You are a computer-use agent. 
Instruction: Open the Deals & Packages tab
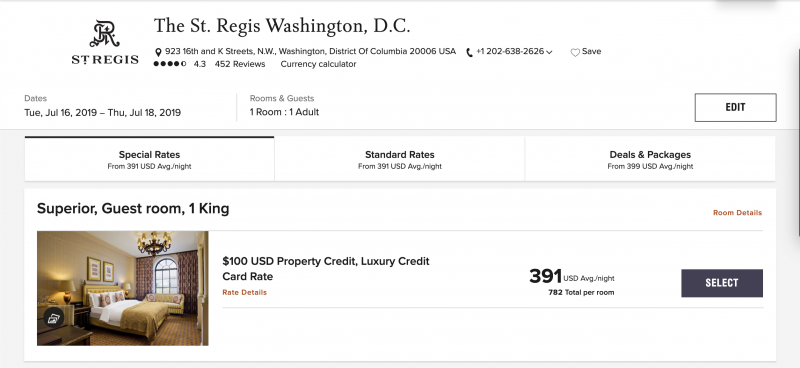[x=650, y=159]
